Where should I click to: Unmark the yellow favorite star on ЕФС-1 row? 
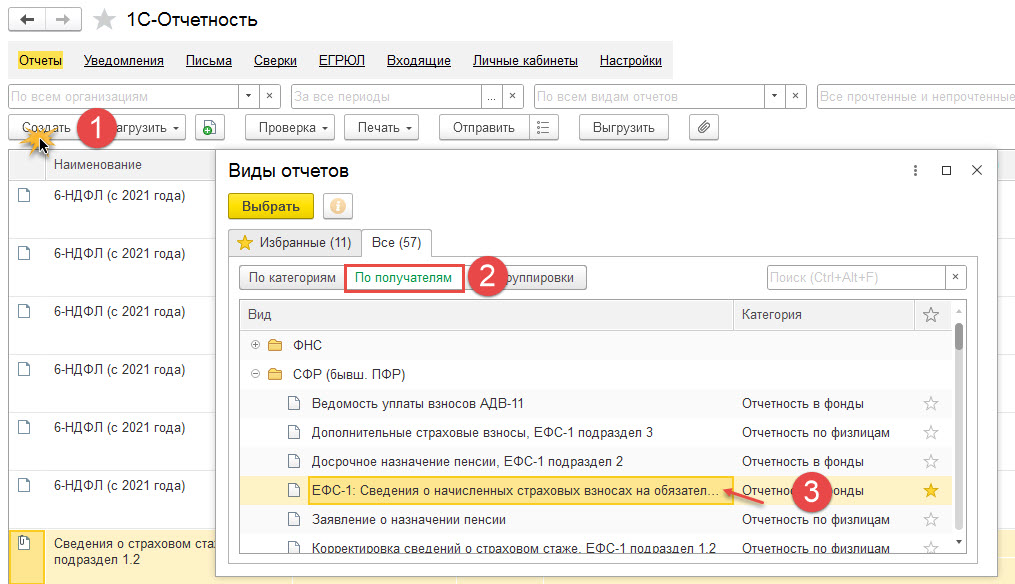click(x=931, y=491)
